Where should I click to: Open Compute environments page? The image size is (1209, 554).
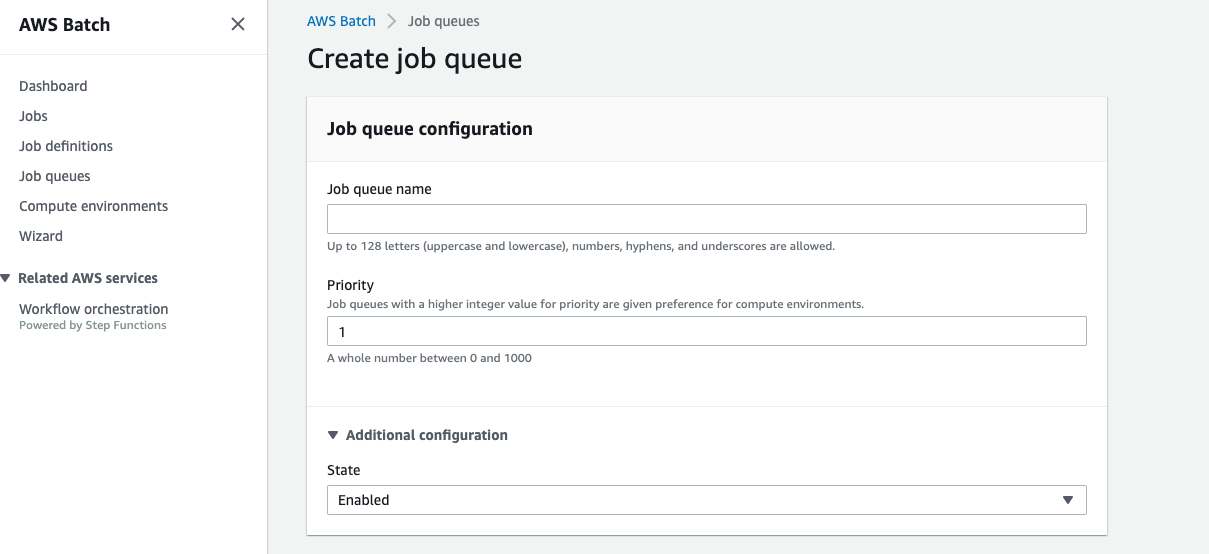[94, 206]
